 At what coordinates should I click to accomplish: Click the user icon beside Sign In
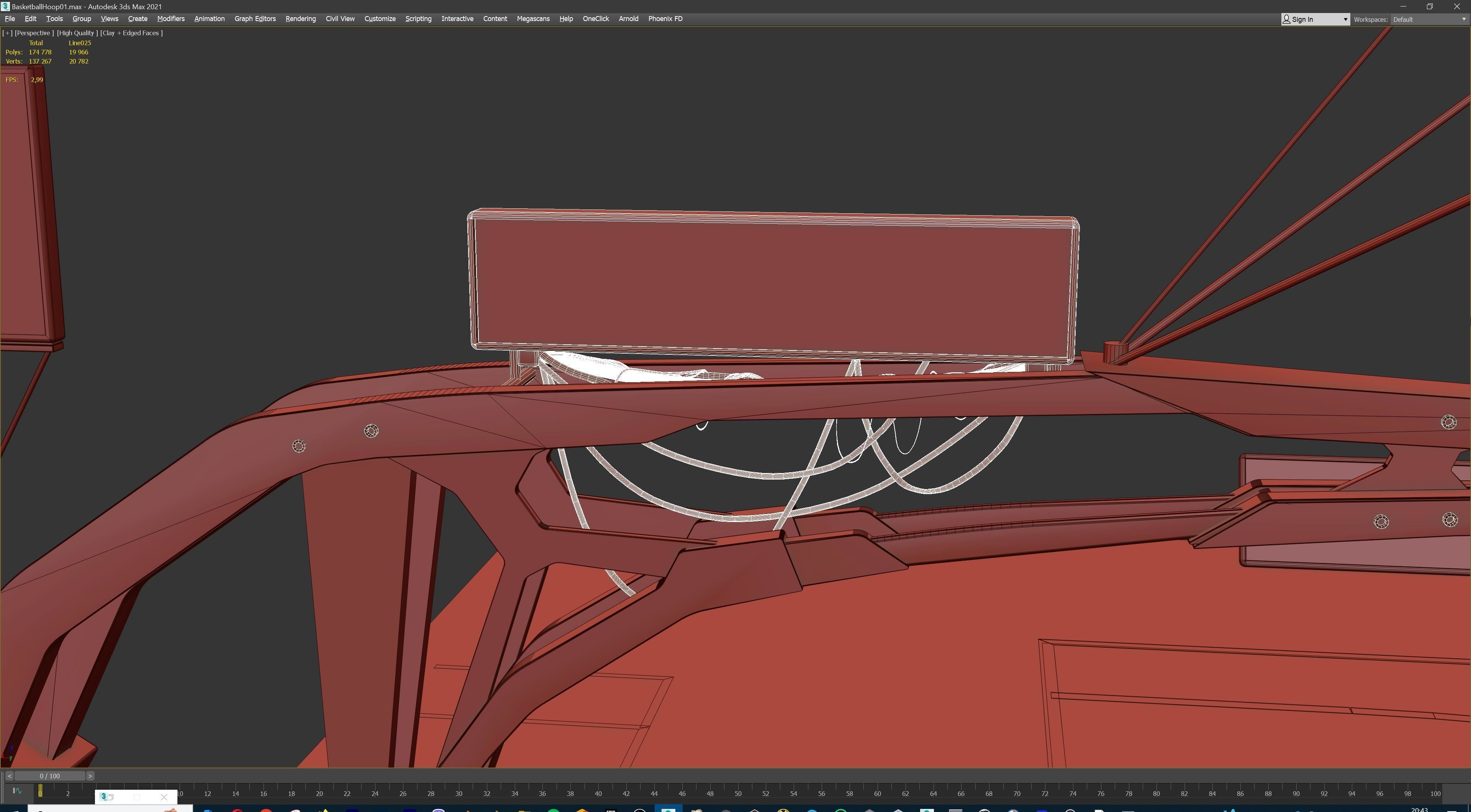click(x=1287, y=19)
